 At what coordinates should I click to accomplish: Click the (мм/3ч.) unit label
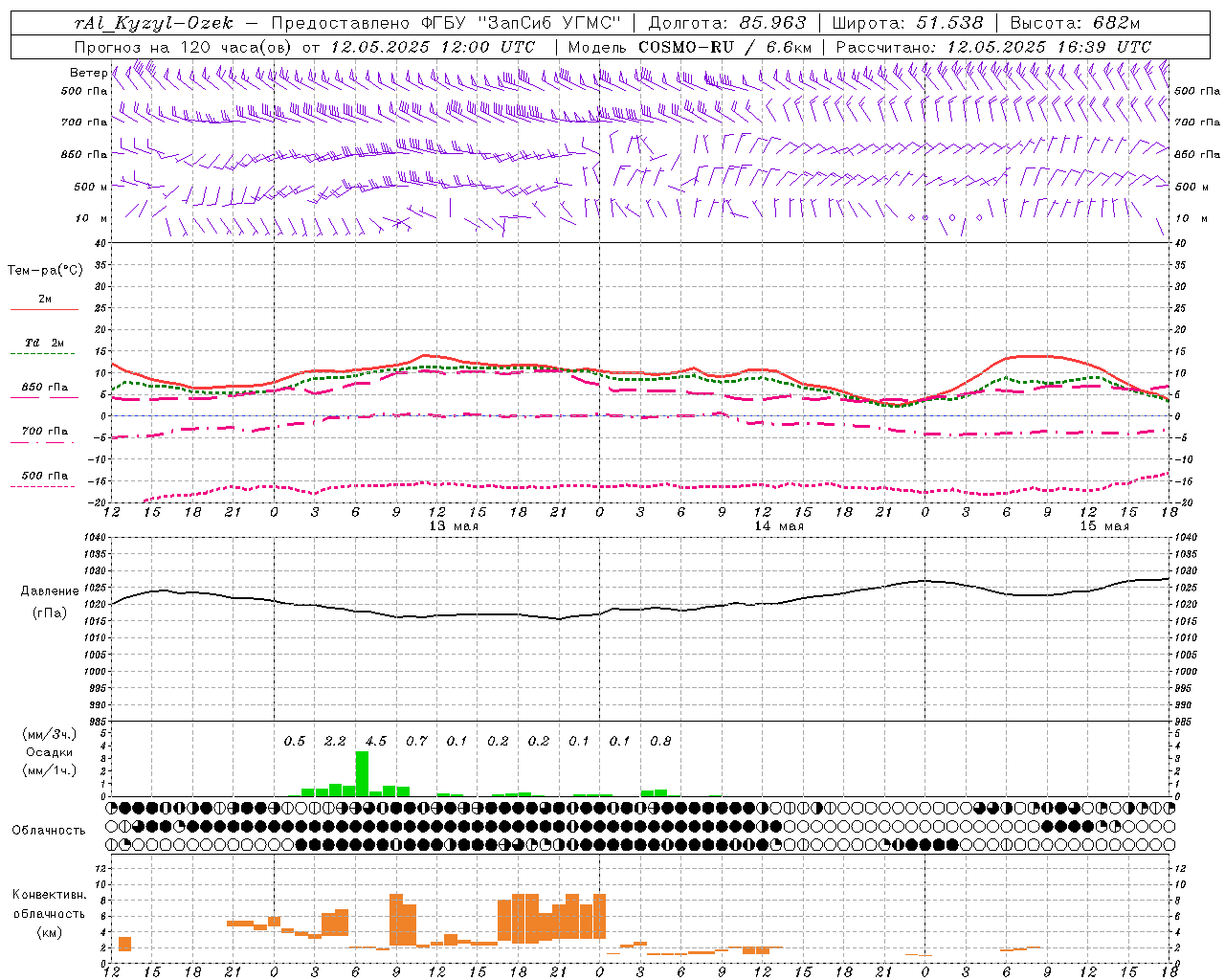pos(50,734)
